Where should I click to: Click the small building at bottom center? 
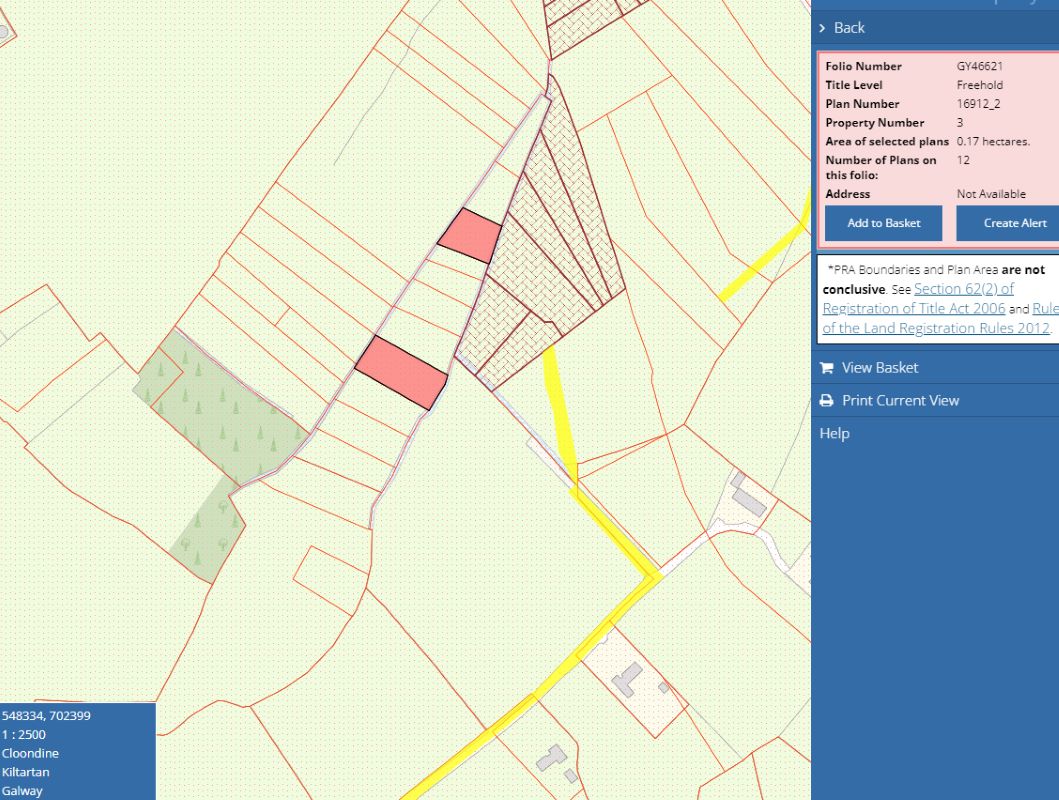553,759
